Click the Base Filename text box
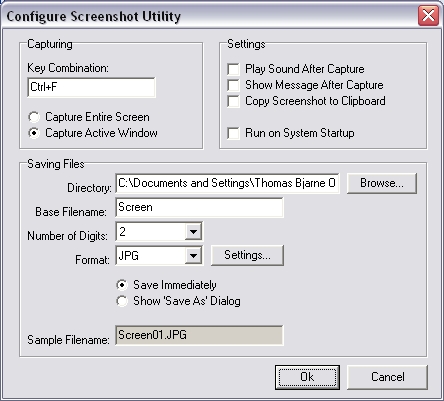Screen dimensions: 444x401 tap(199, 207)
